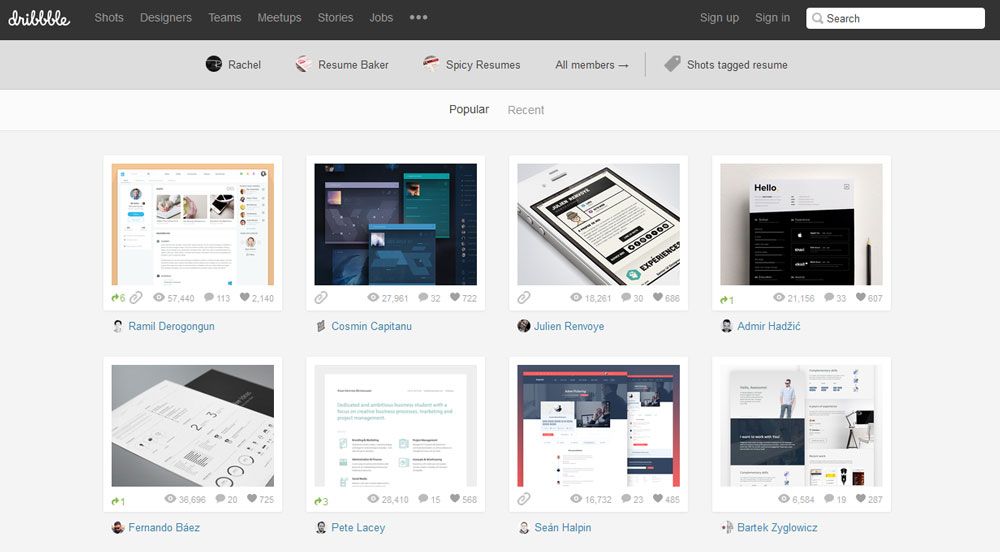Open Ramil Derogongun's shot thumbnail
The image size is (1000, 552).
(x=193, y=224)
